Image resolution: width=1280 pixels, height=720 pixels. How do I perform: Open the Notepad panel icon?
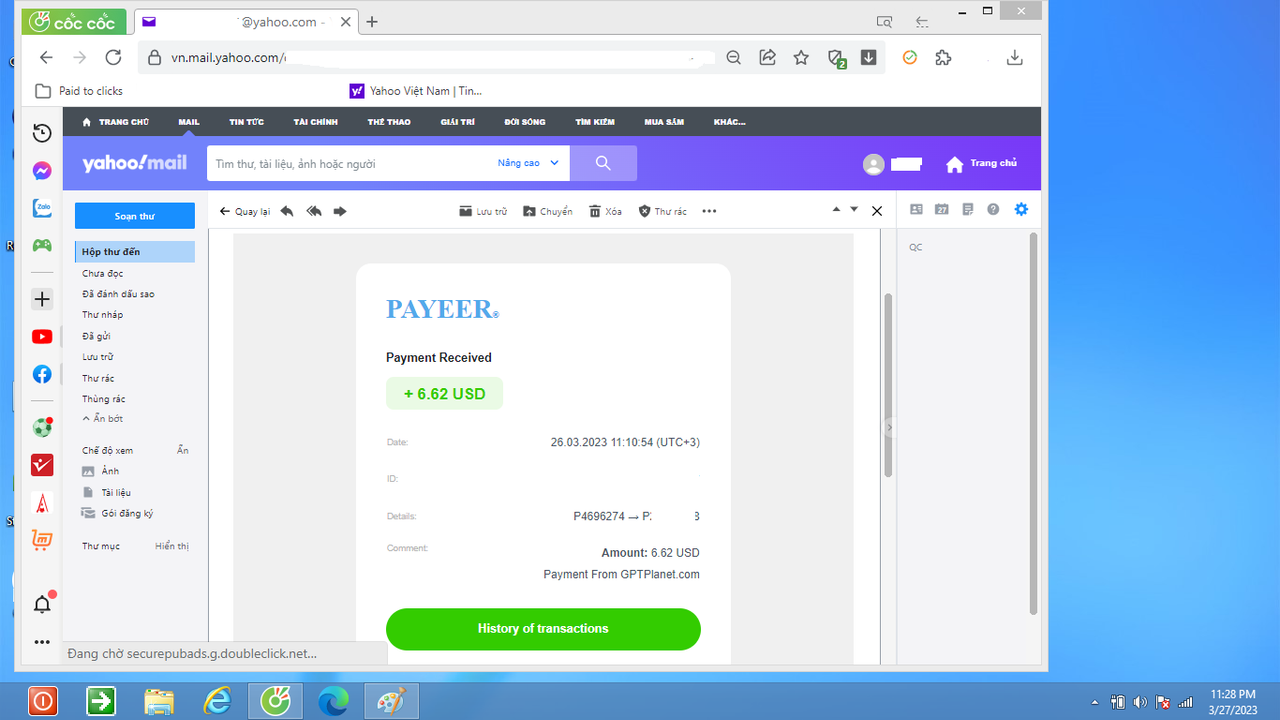pyautogui.click(x=968, y=209)
